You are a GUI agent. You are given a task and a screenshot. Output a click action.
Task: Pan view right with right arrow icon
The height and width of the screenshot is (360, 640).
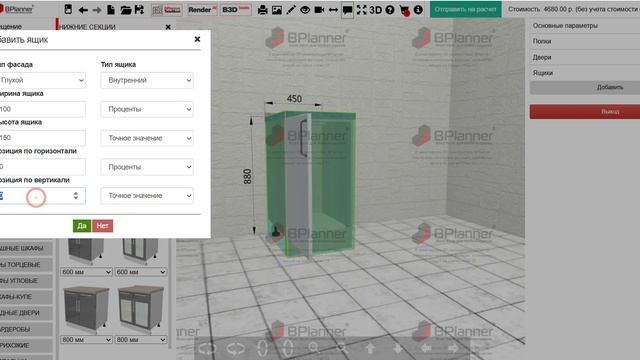click(x=453, y=348)
